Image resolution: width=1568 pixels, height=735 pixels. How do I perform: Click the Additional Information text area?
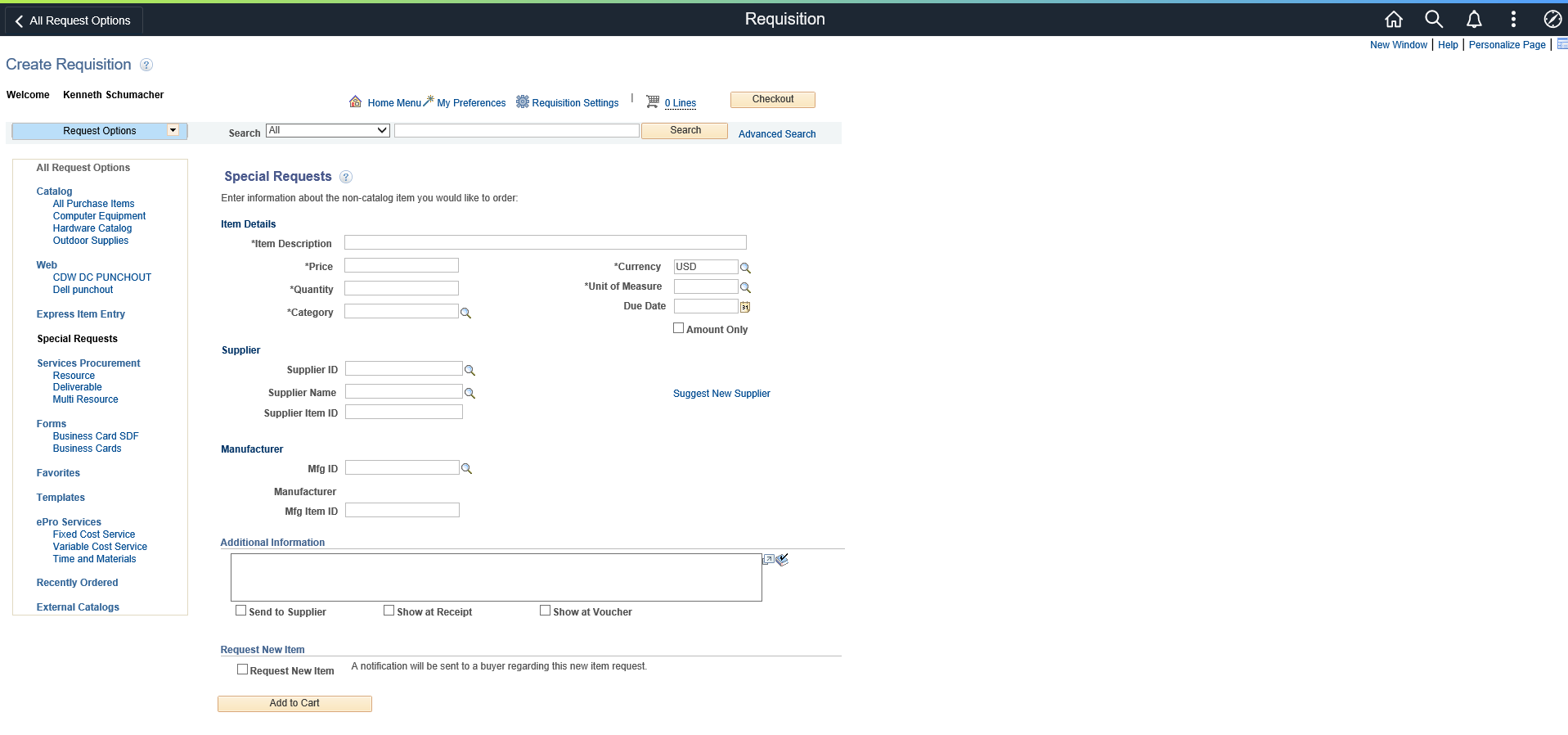(496, 577)
